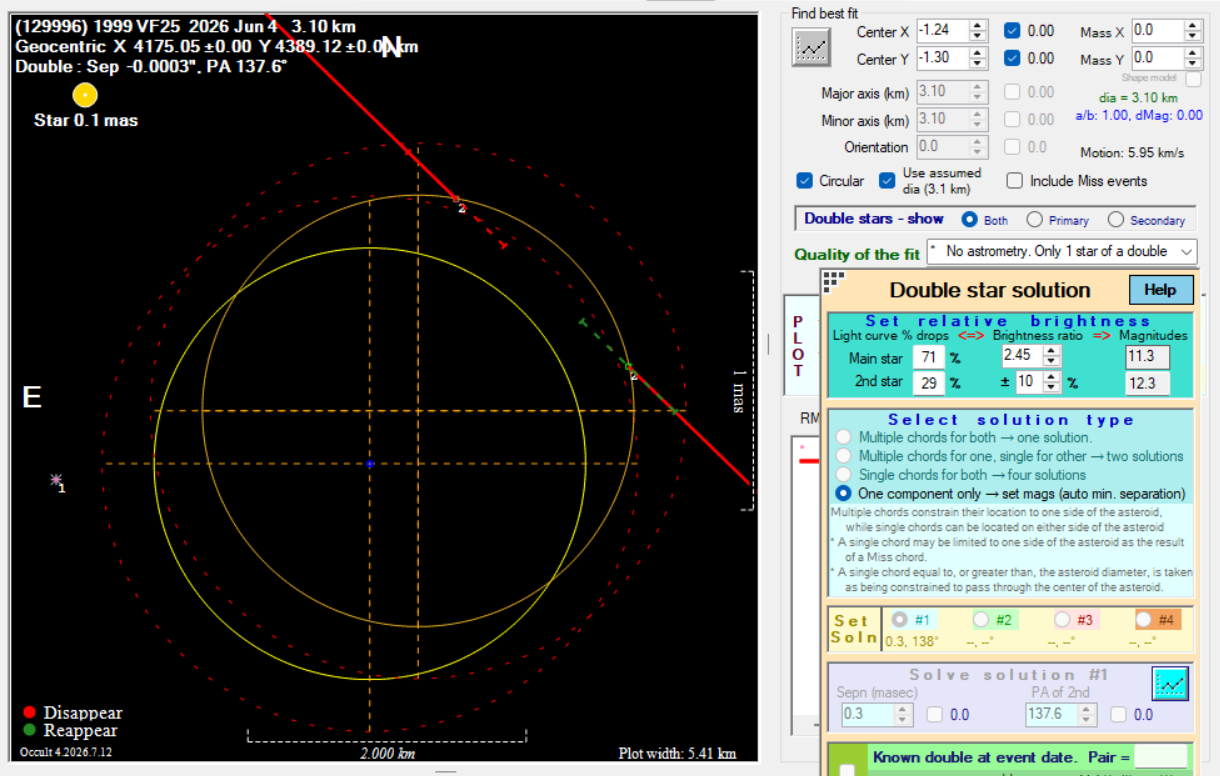Viewport: 1220px width, 776px height.
Task: Click the Solve solution #1 graph icon
Action: 1169,684
